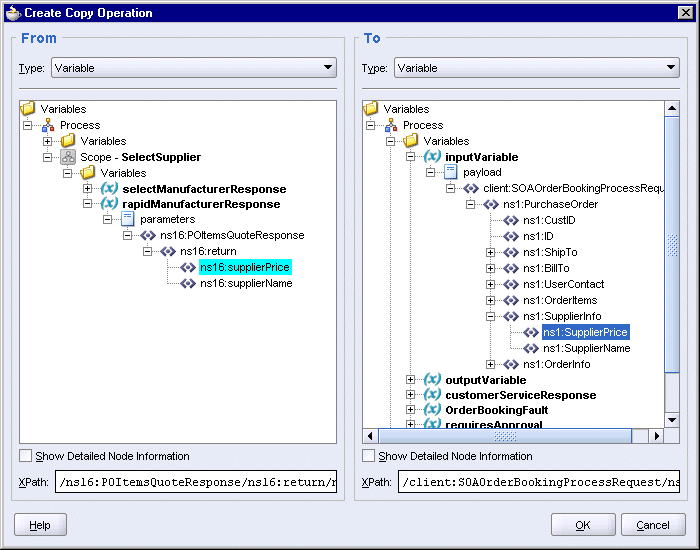Screen dimensions: 700x550
Task: Click element icon of ns1:SupplierName
Action: click(531, 348)
